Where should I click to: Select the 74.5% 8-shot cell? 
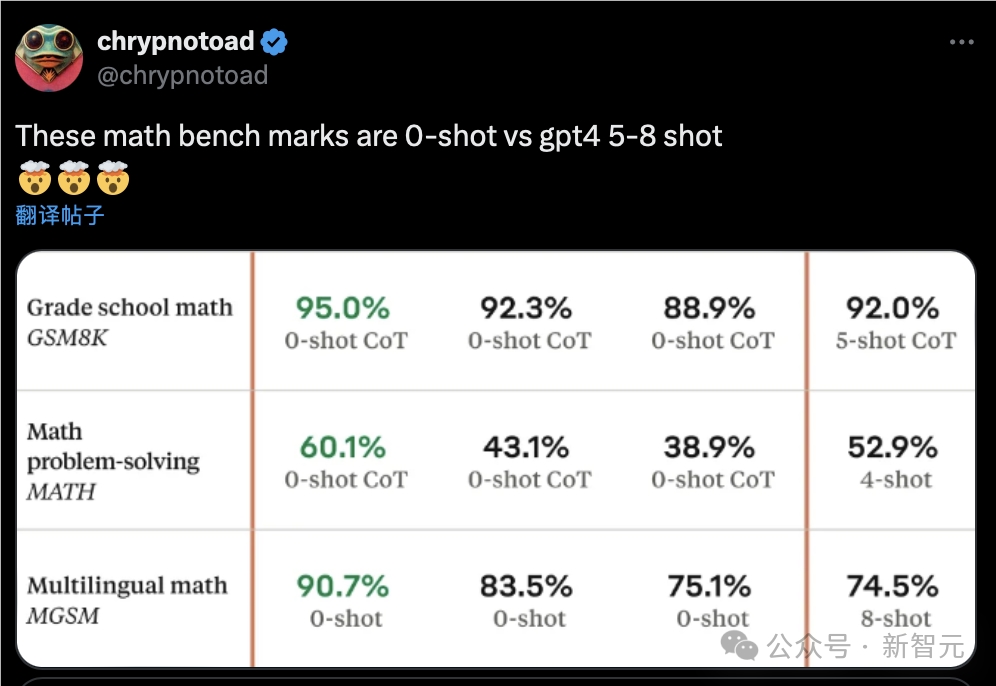point(893,600)
